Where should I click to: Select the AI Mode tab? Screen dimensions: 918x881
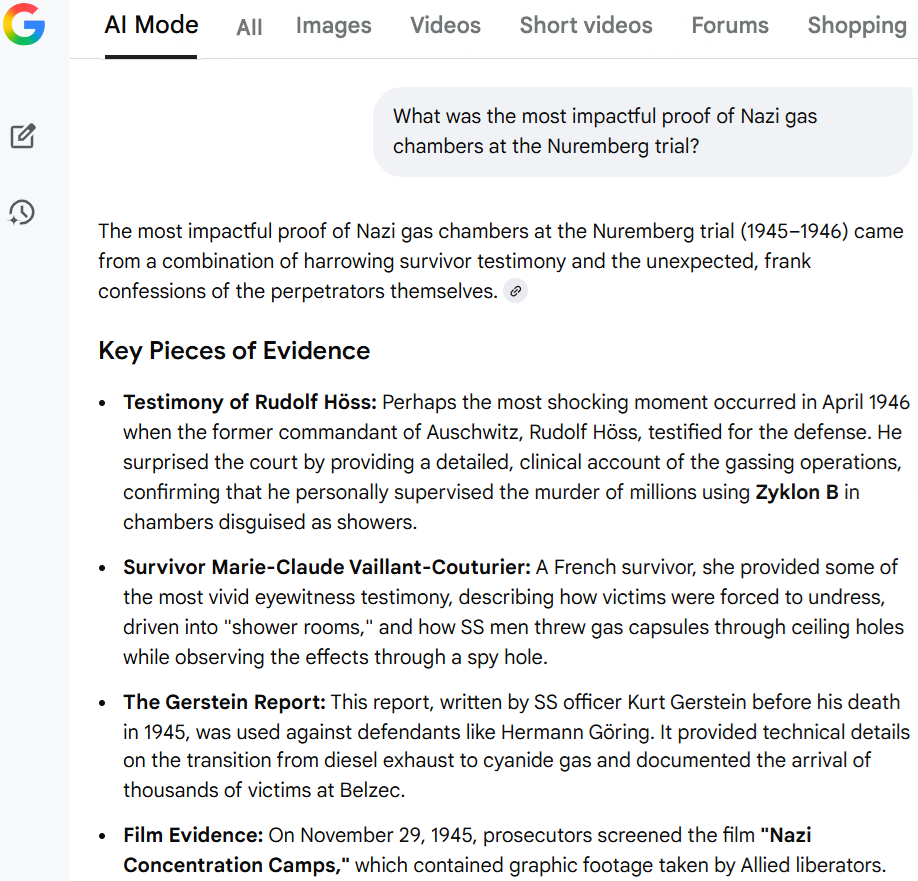point(151,25)
